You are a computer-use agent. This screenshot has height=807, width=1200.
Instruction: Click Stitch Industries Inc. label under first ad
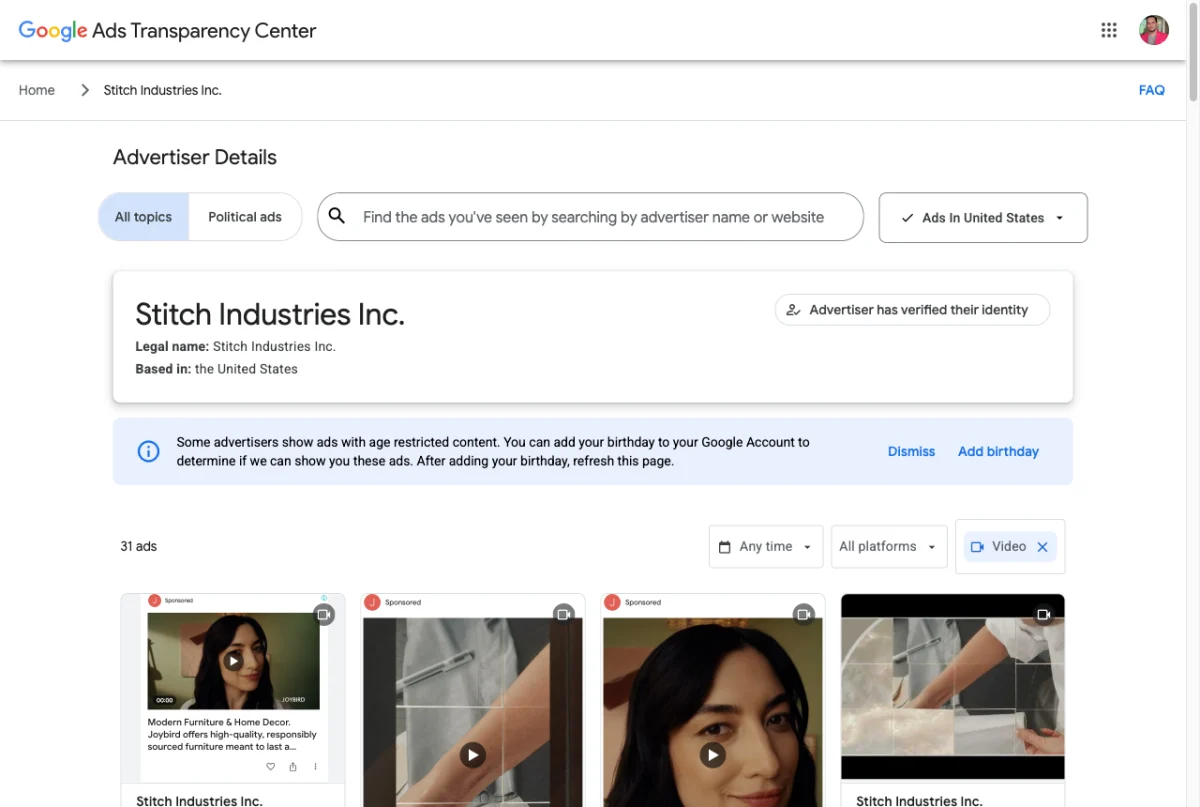click(200, 800)
